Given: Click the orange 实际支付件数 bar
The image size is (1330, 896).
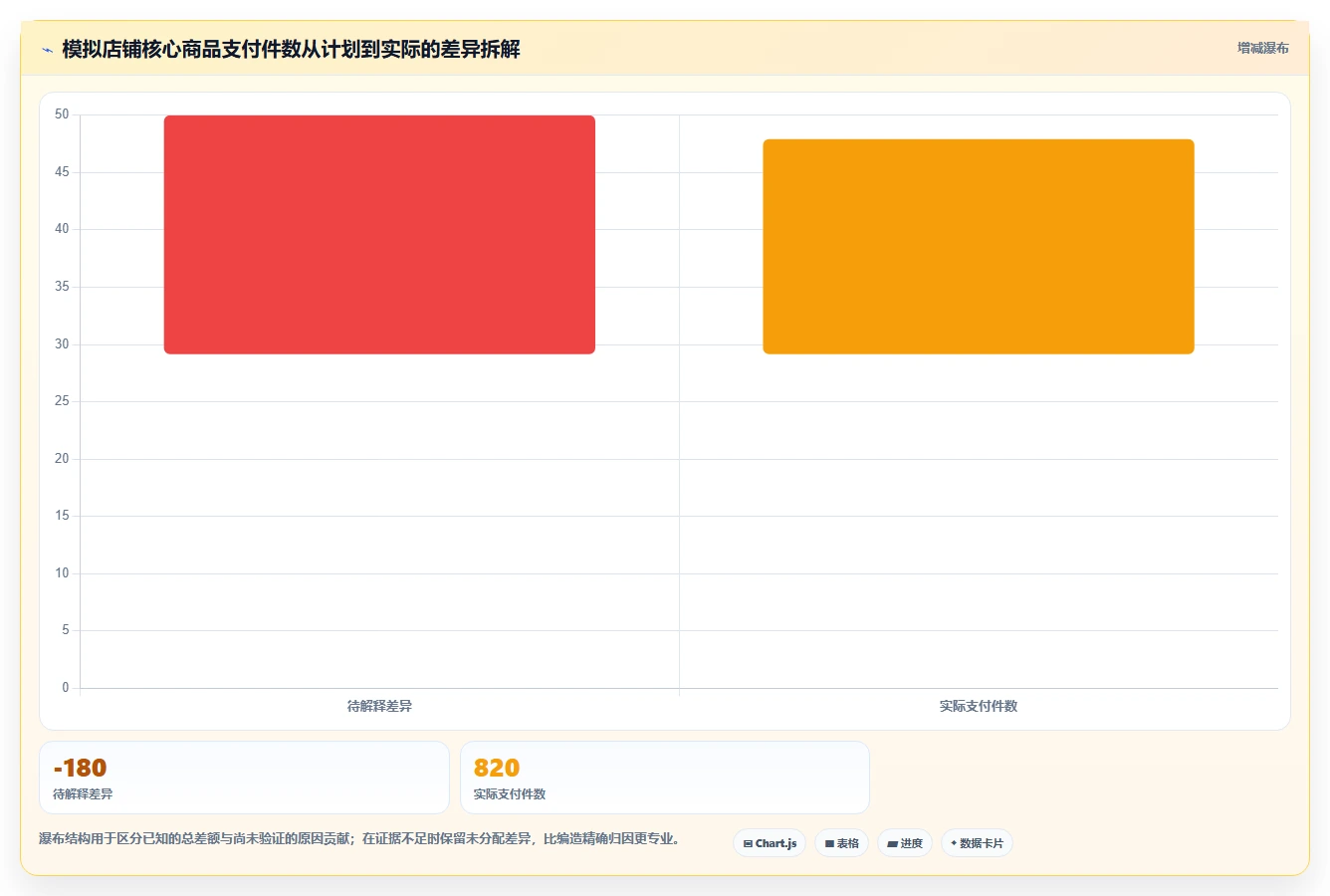Looking at the screenshot, I should coord(979,247).
